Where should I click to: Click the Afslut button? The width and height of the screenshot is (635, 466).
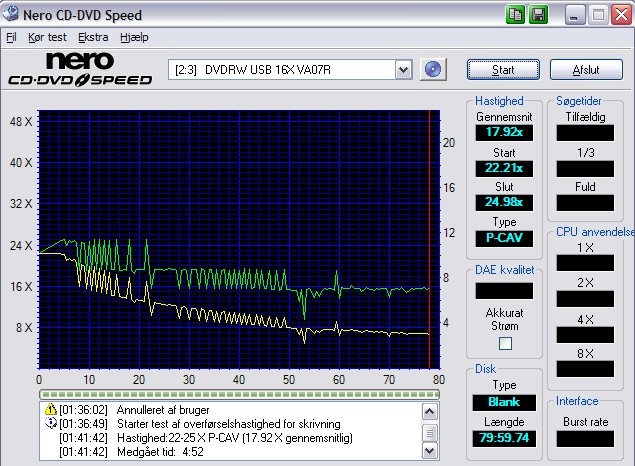point(586,70)
